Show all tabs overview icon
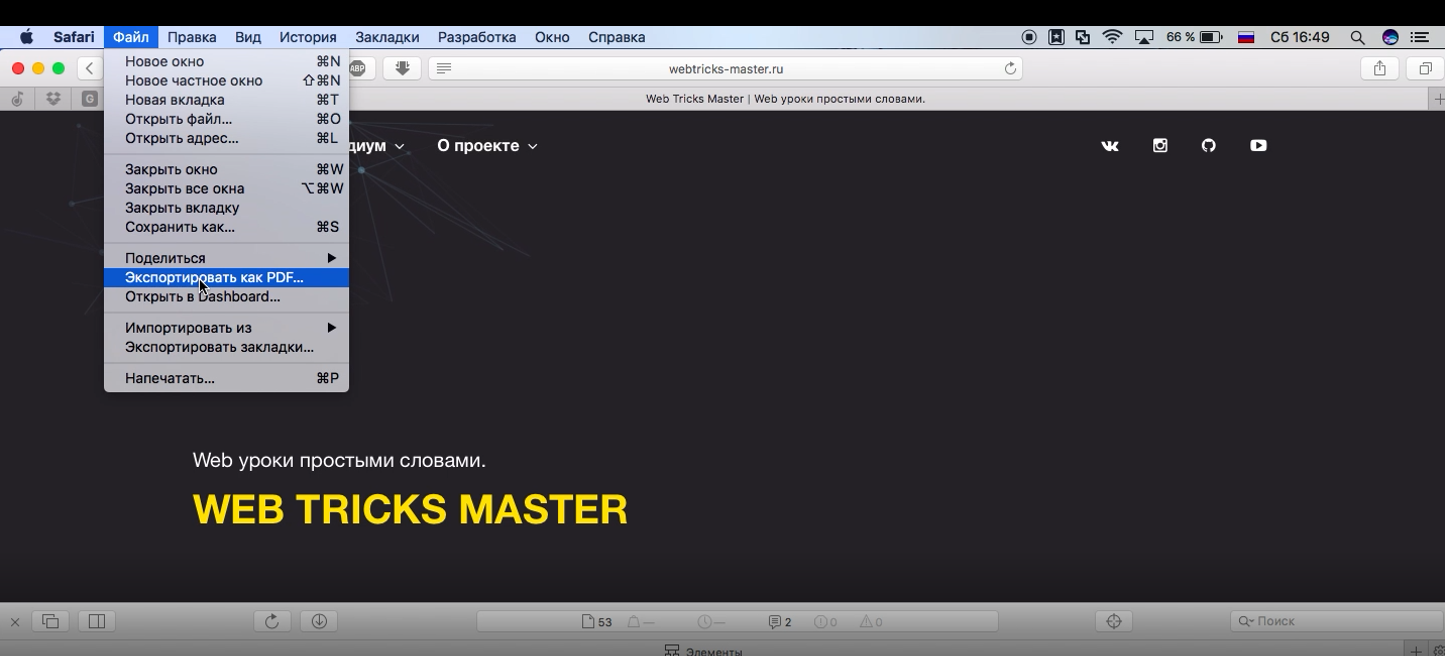1445x656 pixels. (x=1425, y=69)
